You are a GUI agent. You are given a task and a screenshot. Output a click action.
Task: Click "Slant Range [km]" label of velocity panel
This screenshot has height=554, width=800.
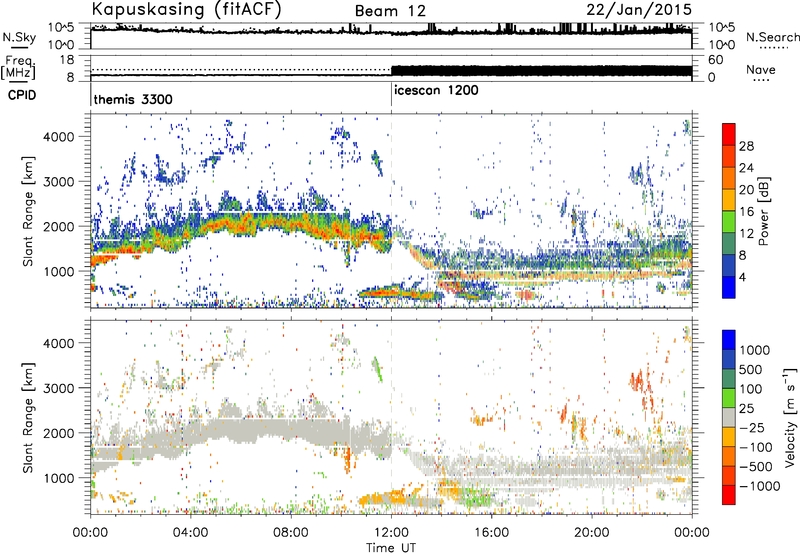[28, 417]
